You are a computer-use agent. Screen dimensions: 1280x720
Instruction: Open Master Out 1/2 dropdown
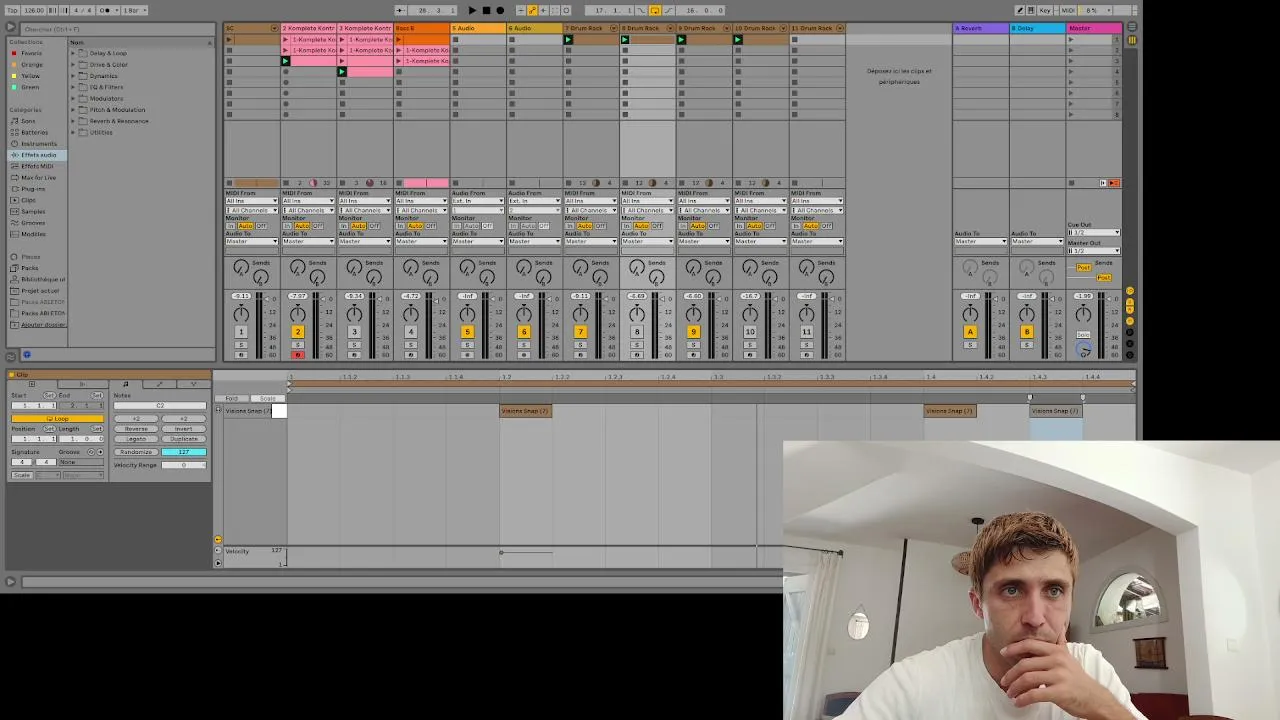click(x=1093, y=251)
